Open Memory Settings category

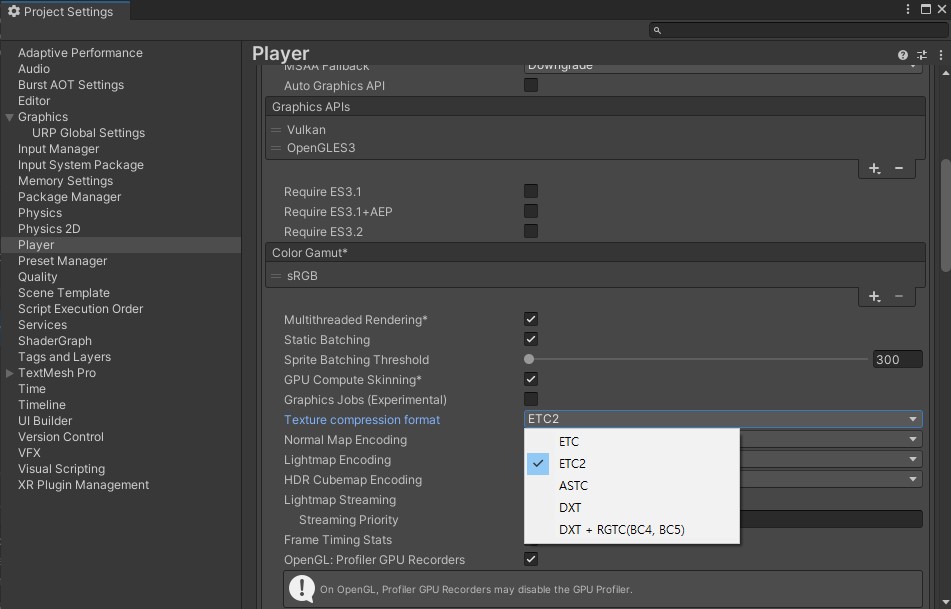tap(66, 181)
